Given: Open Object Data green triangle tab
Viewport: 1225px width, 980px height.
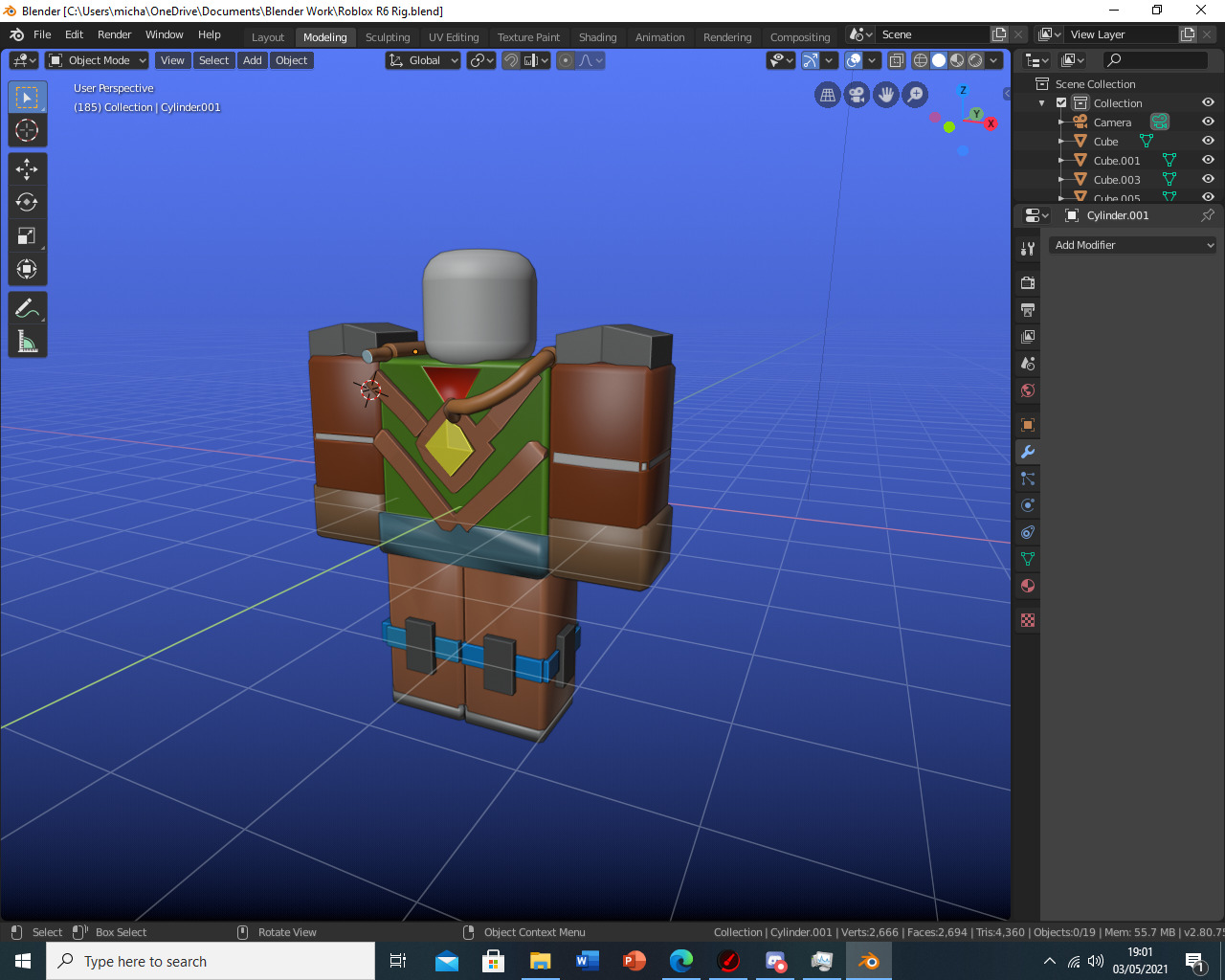Looking at the screenshot, I should (x=1028, y=559).
